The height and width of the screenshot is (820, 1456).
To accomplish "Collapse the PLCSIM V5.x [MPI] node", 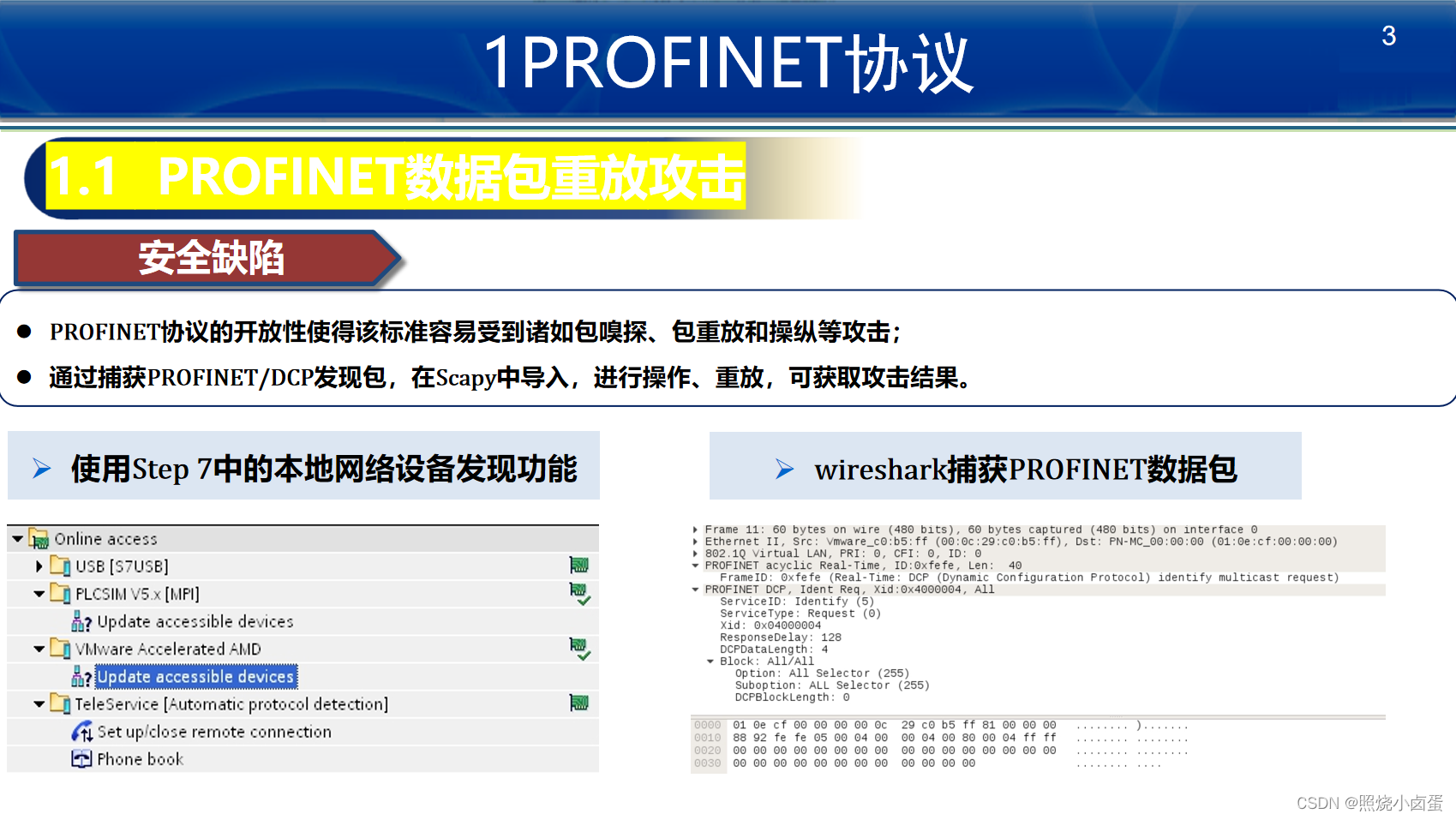I will pyautogui.click(x=39, y=594).
